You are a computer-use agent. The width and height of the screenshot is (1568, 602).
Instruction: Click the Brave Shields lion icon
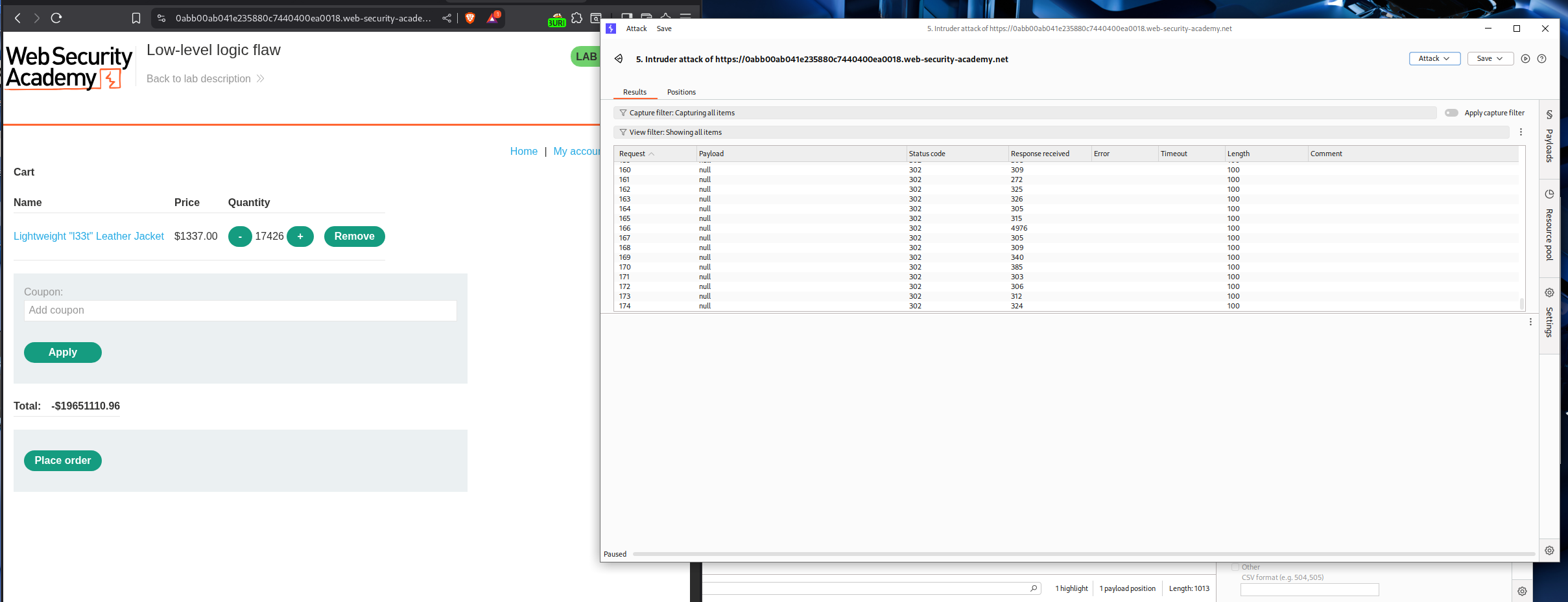pyautogui.click(x=470, y=18)
